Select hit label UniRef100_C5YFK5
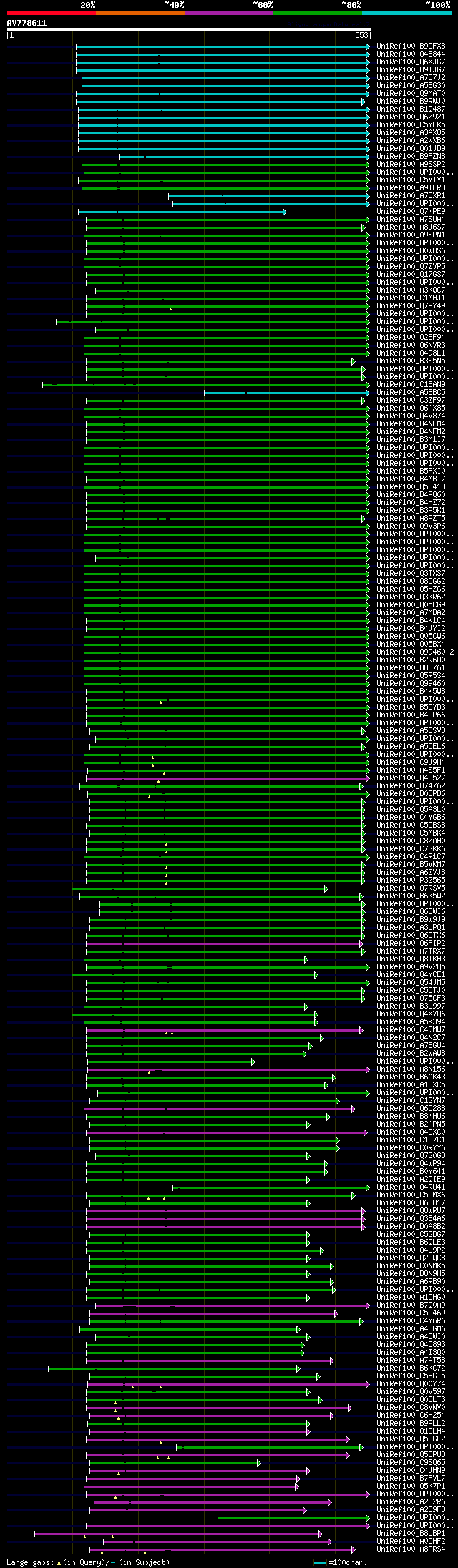 tap(411, 124)
